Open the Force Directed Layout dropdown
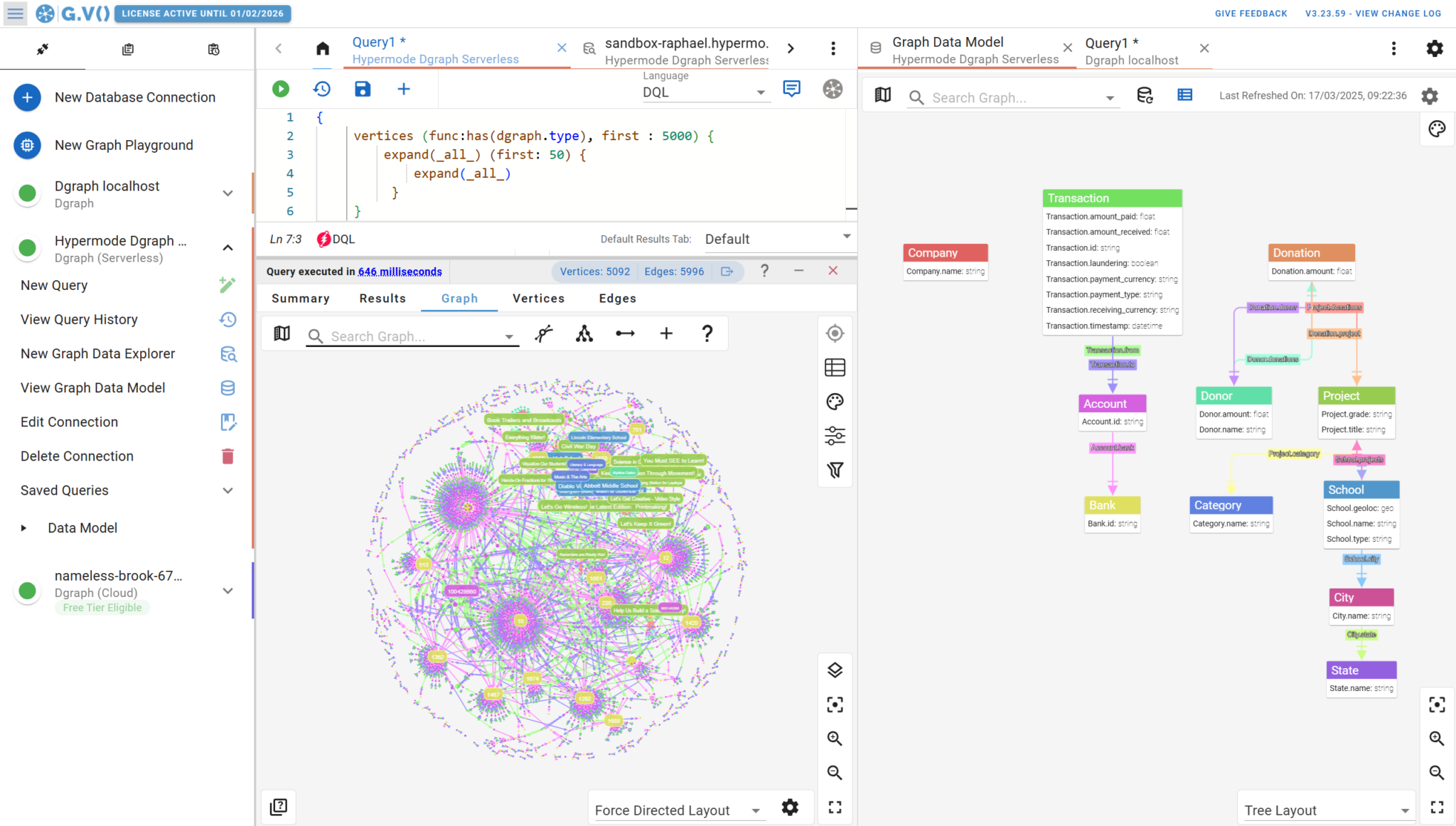Viewport: 1456px width, 826px height. tap(677, 809)
